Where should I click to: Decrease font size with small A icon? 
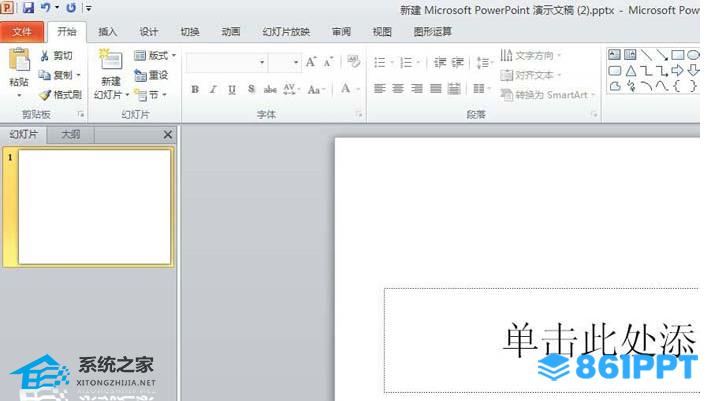point(328,62)
